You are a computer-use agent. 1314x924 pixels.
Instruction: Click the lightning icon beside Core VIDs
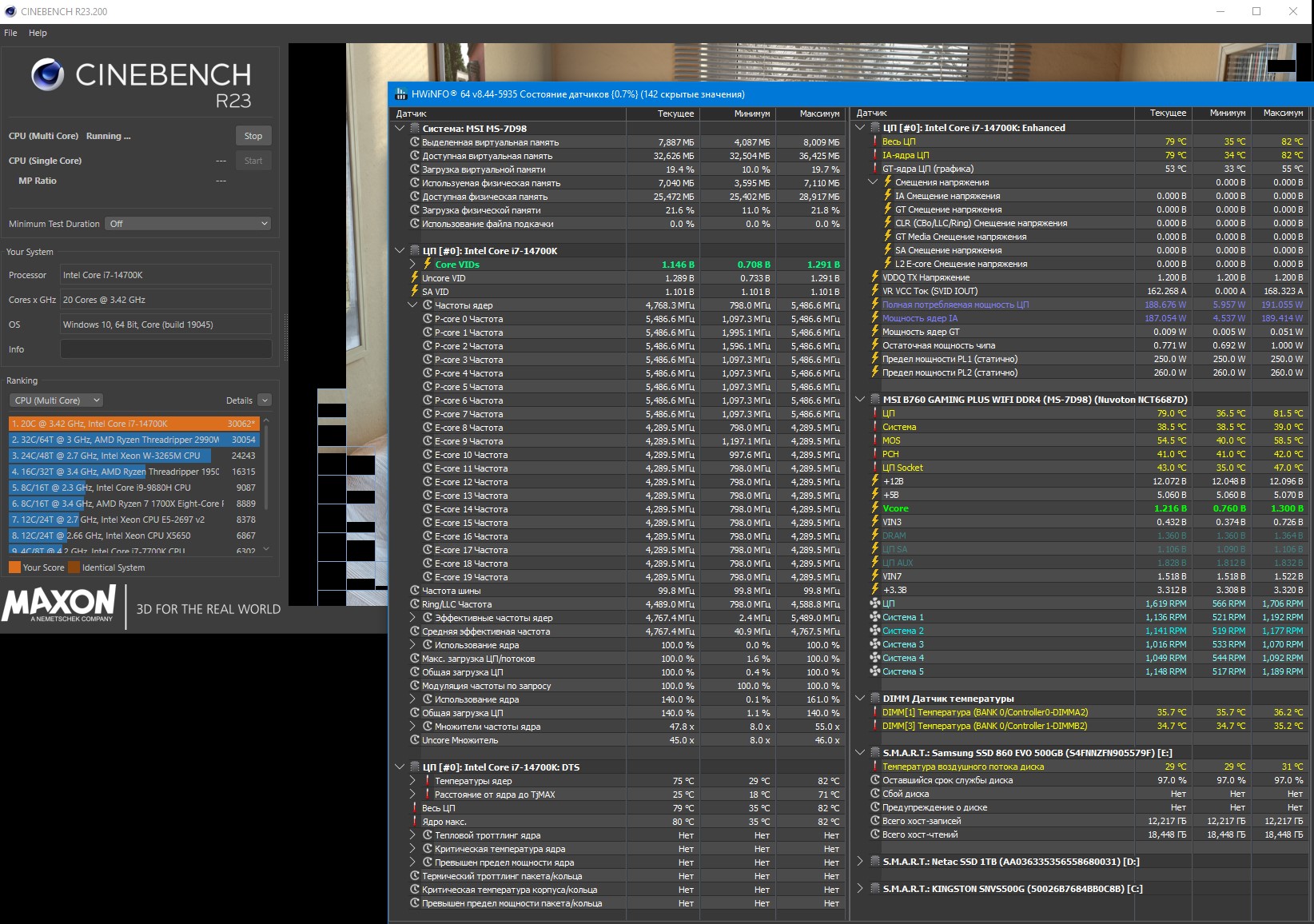coord(428,264)
